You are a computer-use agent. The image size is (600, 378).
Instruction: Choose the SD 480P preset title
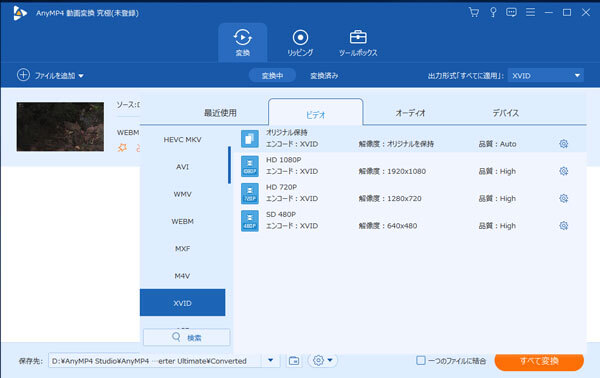tap(281, 214)
